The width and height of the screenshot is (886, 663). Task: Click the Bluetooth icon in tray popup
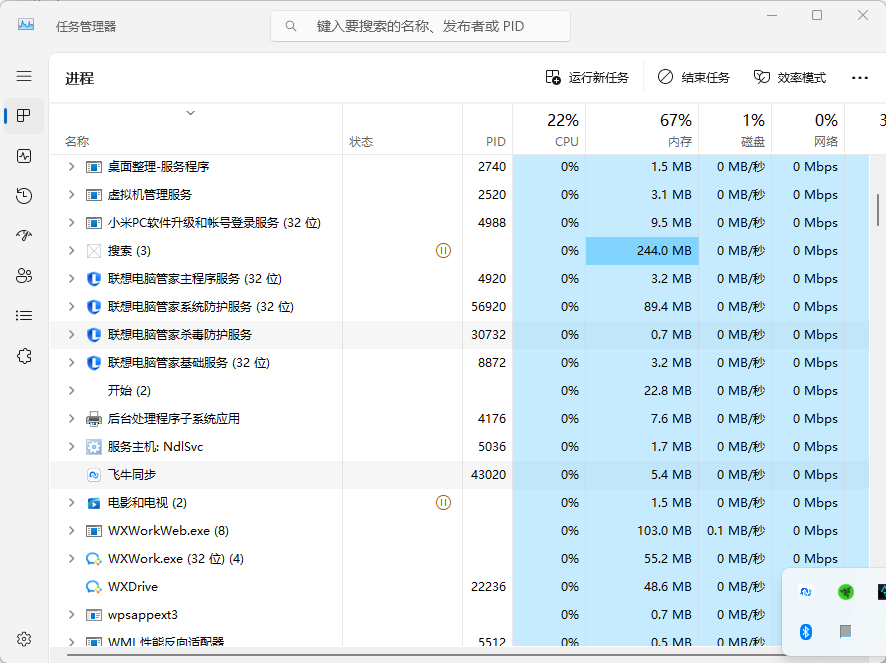[806, 632]
